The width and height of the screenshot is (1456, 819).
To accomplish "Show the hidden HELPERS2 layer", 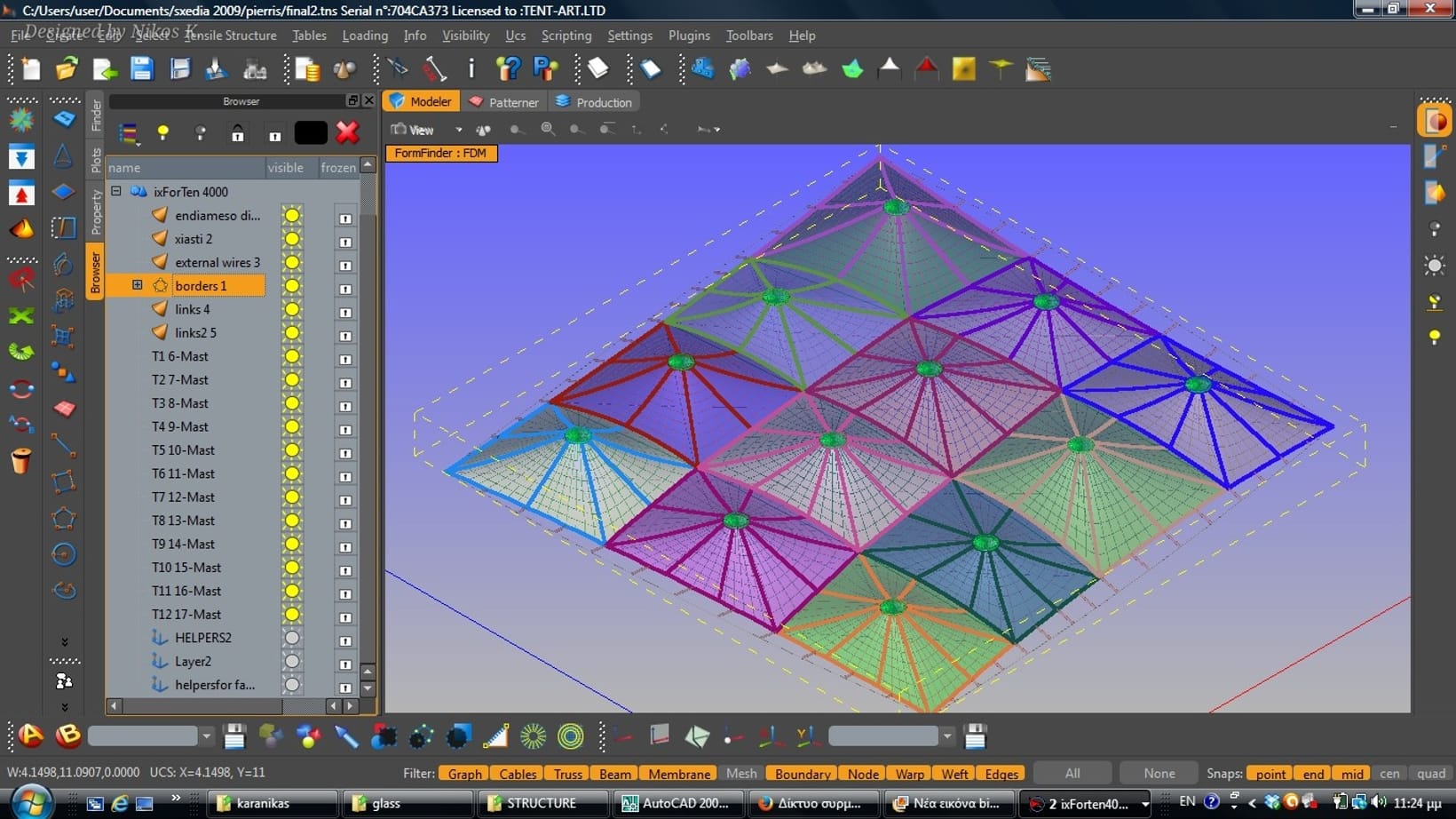I will [x=291, y=638].
